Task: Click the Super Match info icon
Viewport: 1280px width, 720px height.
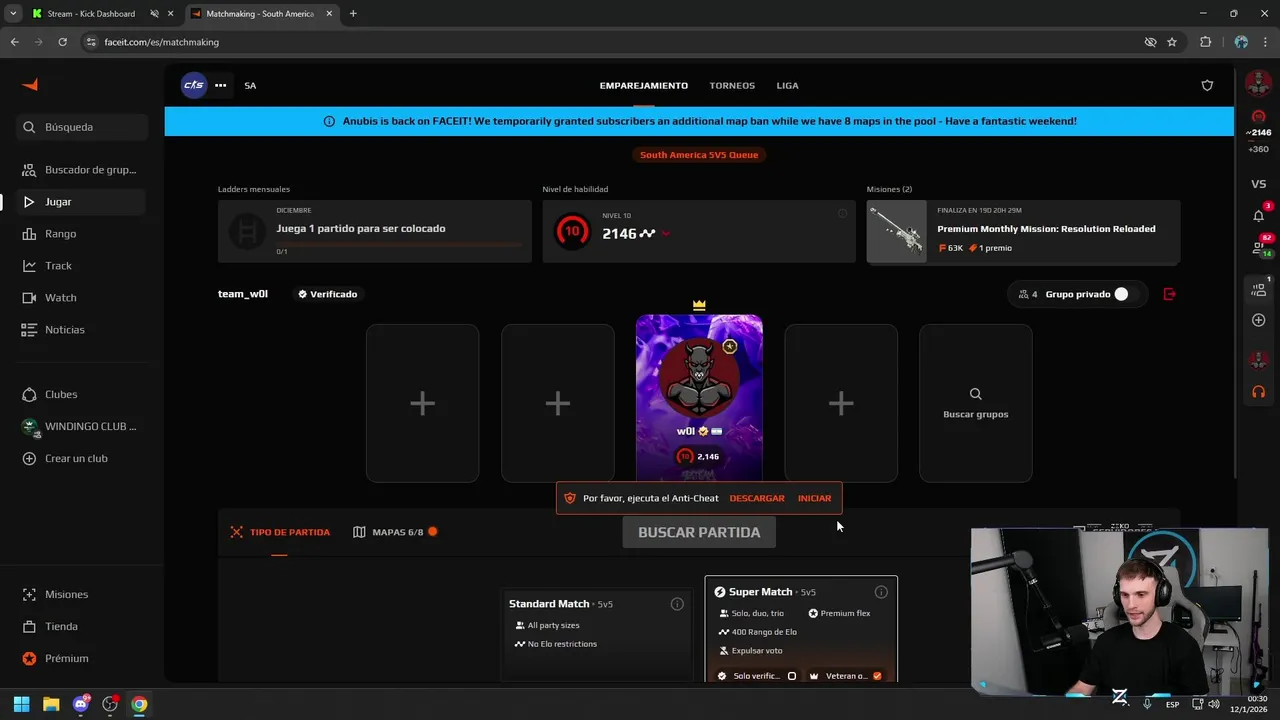Action: [x=881, y=592]
